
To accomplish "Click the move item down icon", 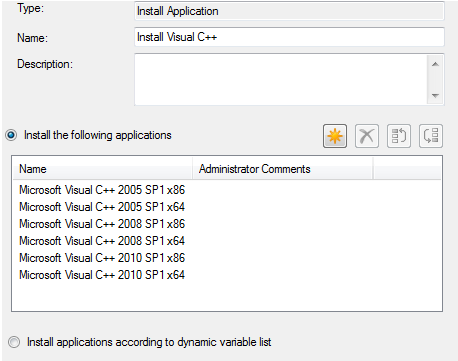I will tap(431, 136).
